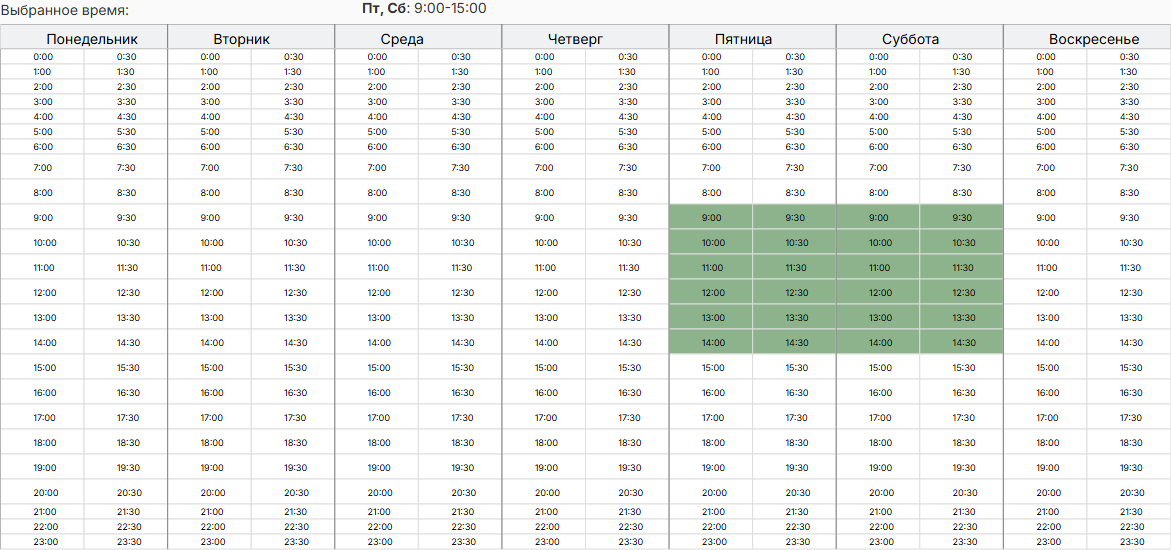Click the Суббота day header
The width and height of the screenshot is (1171, 550).
point(920,39)
